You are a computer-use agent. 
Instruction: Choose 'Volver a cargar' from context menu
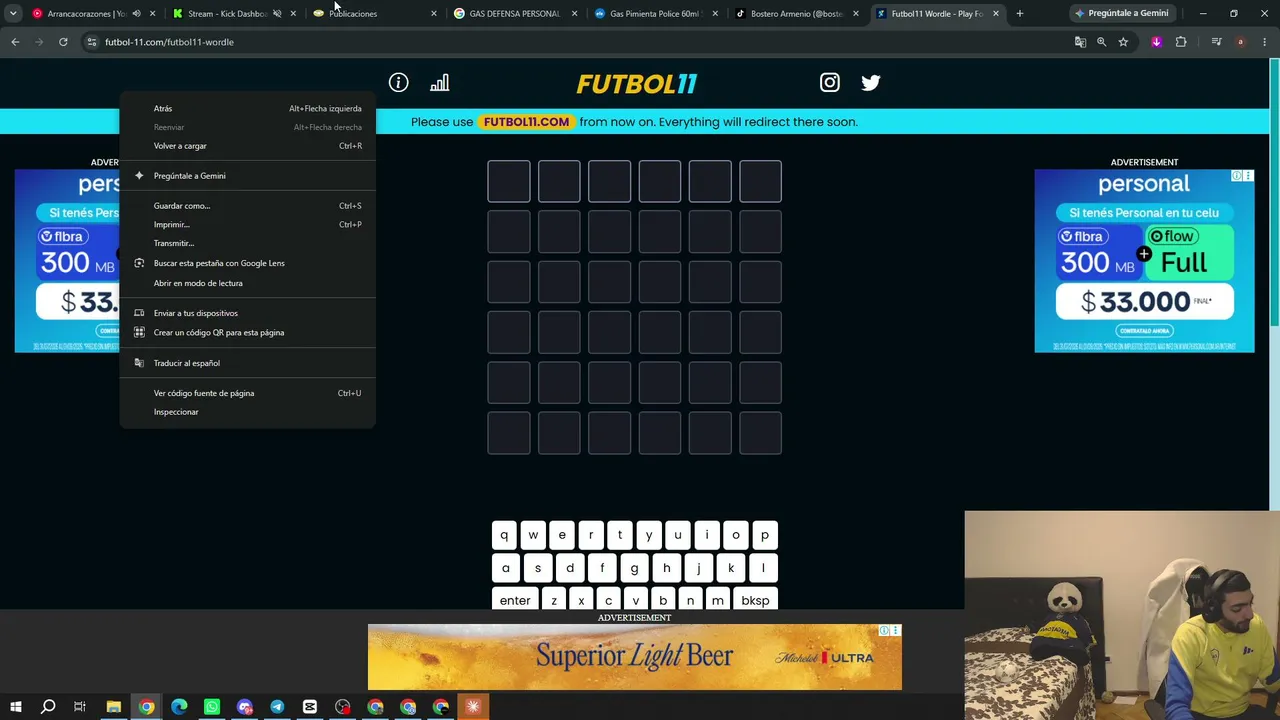[x=248, y=146]
